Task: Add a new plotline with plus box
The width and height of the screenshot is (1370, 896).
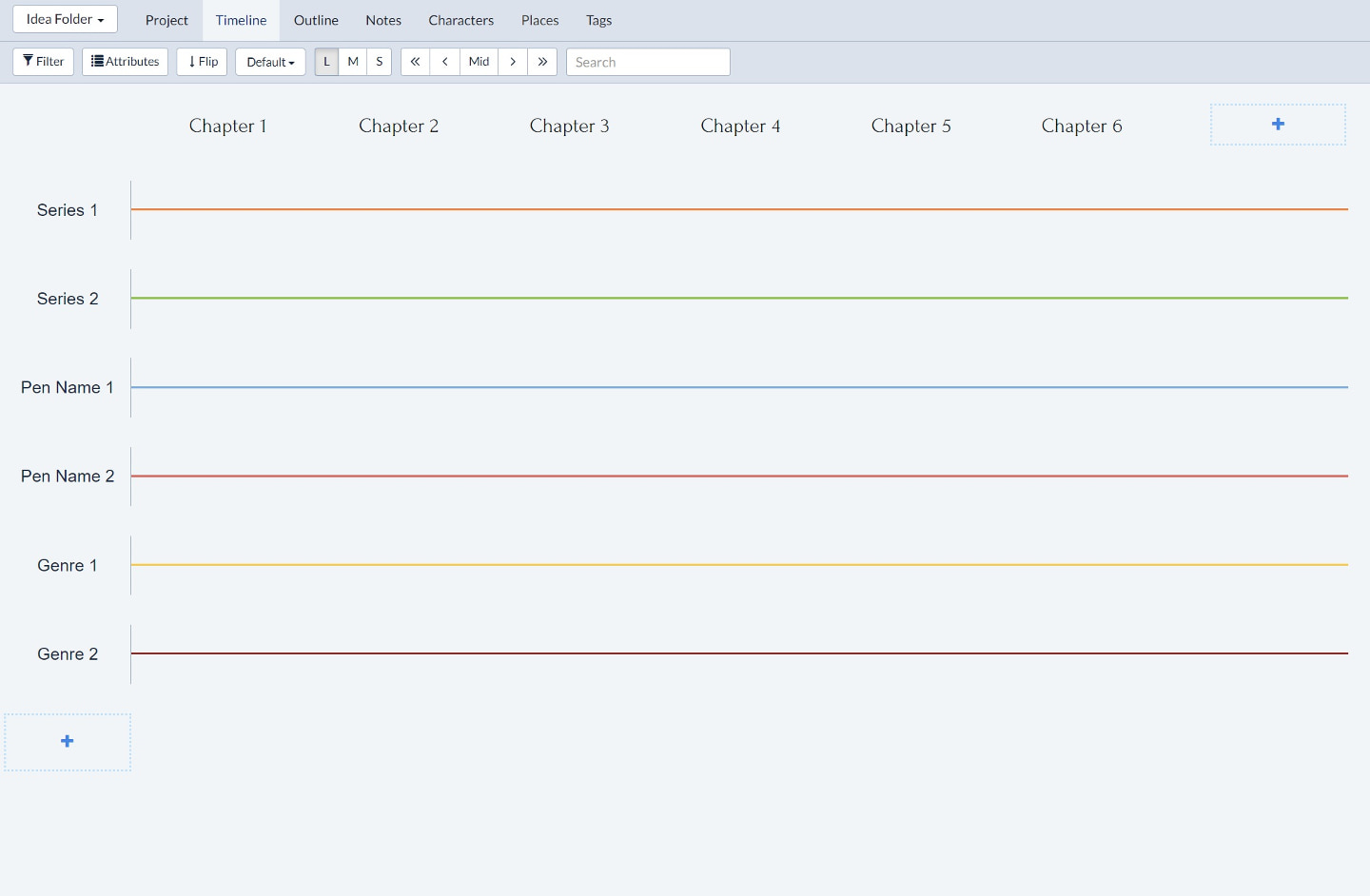Action: tap(68, 742)
